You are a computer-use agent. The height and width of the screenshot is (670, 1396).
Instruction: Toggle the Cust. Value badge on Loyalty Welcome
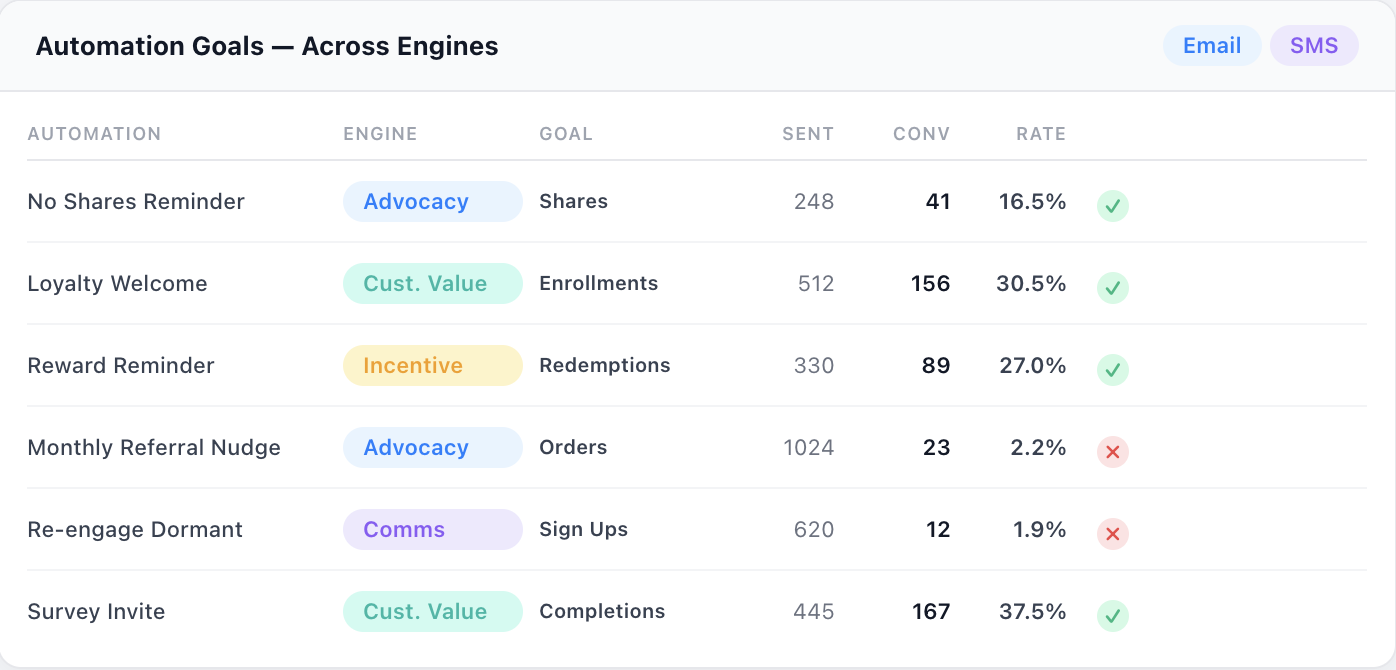pyautogui.click(x=432, y=283)
